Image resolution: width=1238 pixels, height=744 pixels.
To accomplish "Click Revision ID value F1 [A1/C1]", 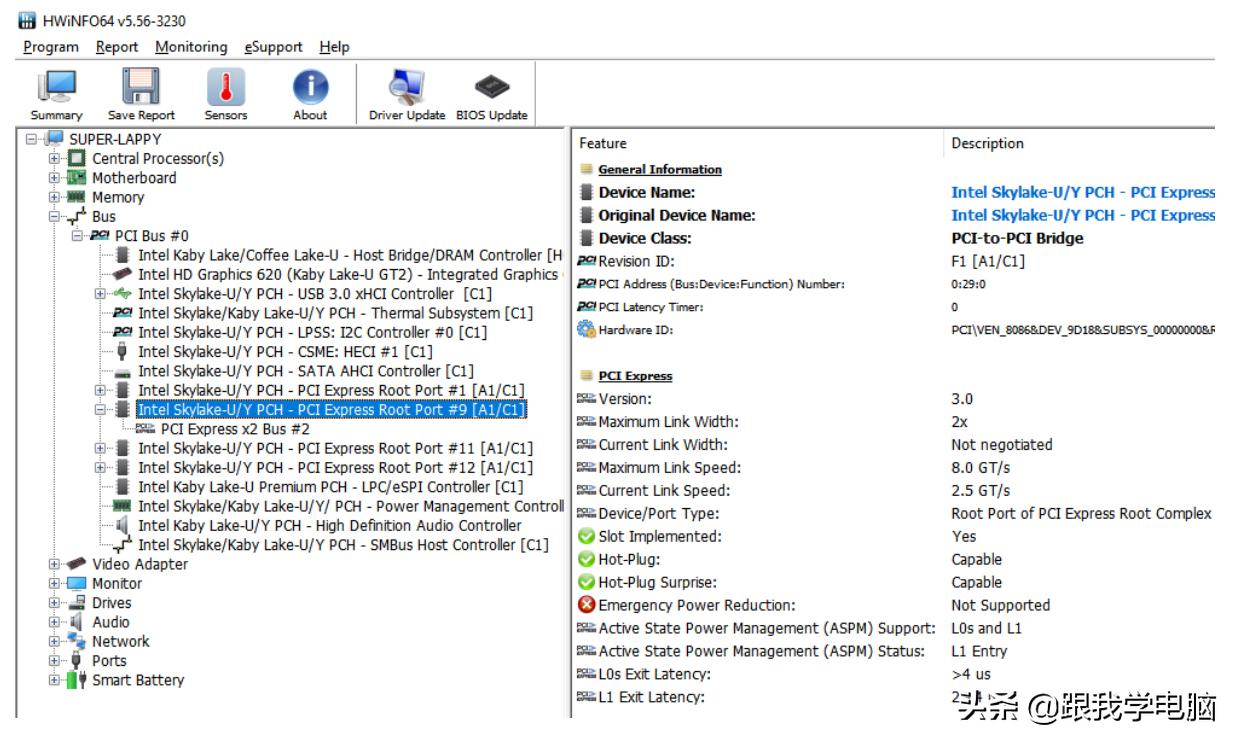I will click(987, 261).
